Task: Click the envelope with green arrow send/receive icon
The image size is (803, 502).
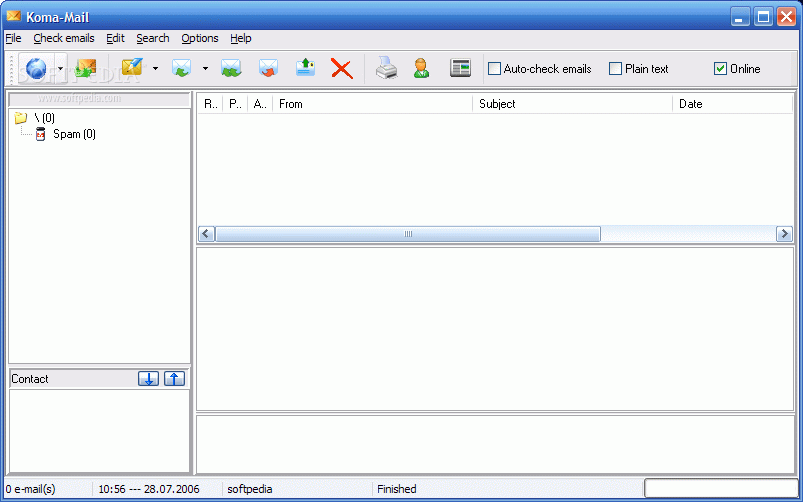Action: 86,69
